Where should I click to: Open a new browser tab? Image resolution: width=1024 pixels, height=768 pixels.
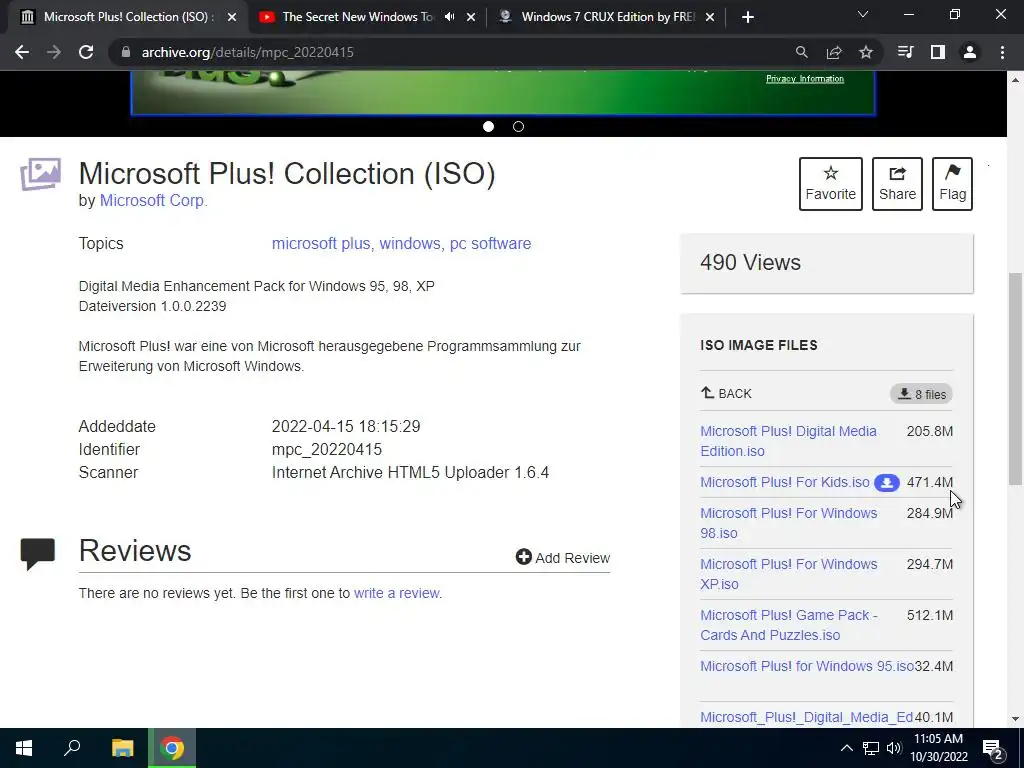(748, 17)
